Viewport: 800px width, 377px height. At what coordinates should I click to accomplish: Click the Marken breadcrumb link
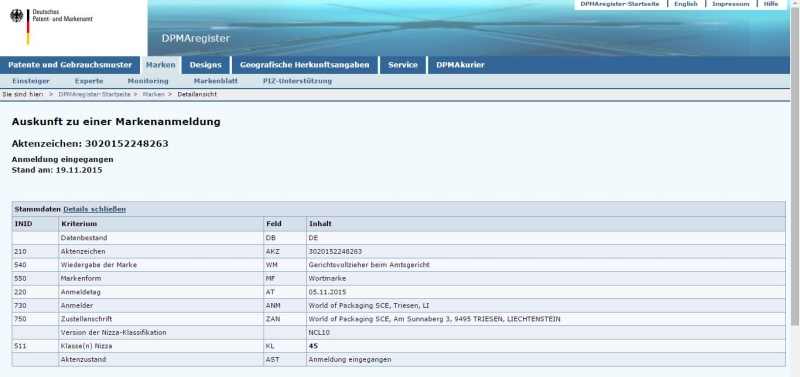click(154, 94)
